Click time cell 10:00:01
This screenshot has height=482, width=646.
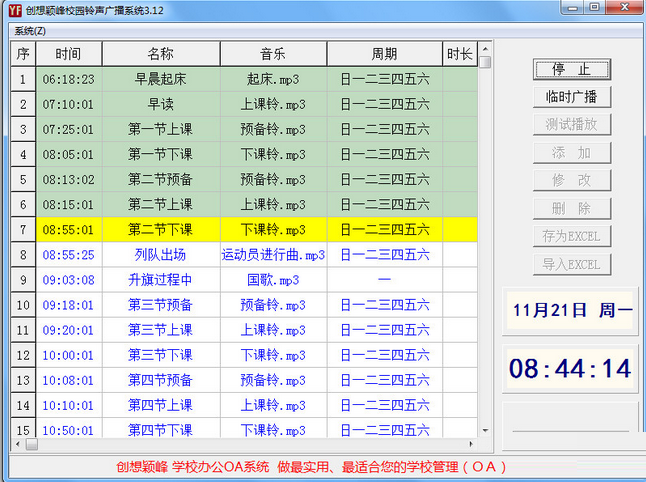[x=69, y=356]
